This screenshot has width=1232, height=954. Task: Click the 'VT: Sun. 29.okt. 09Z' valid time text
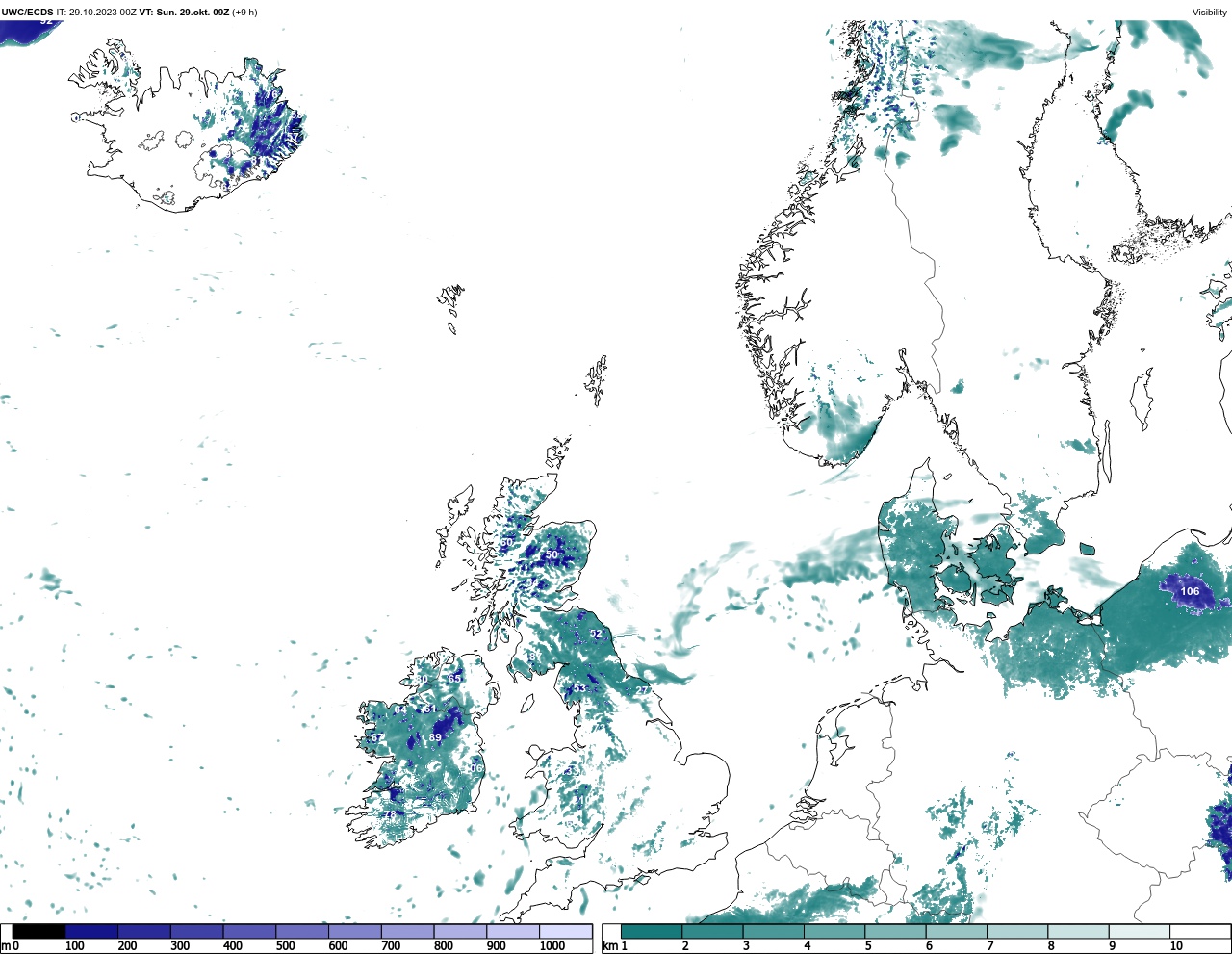184,13
